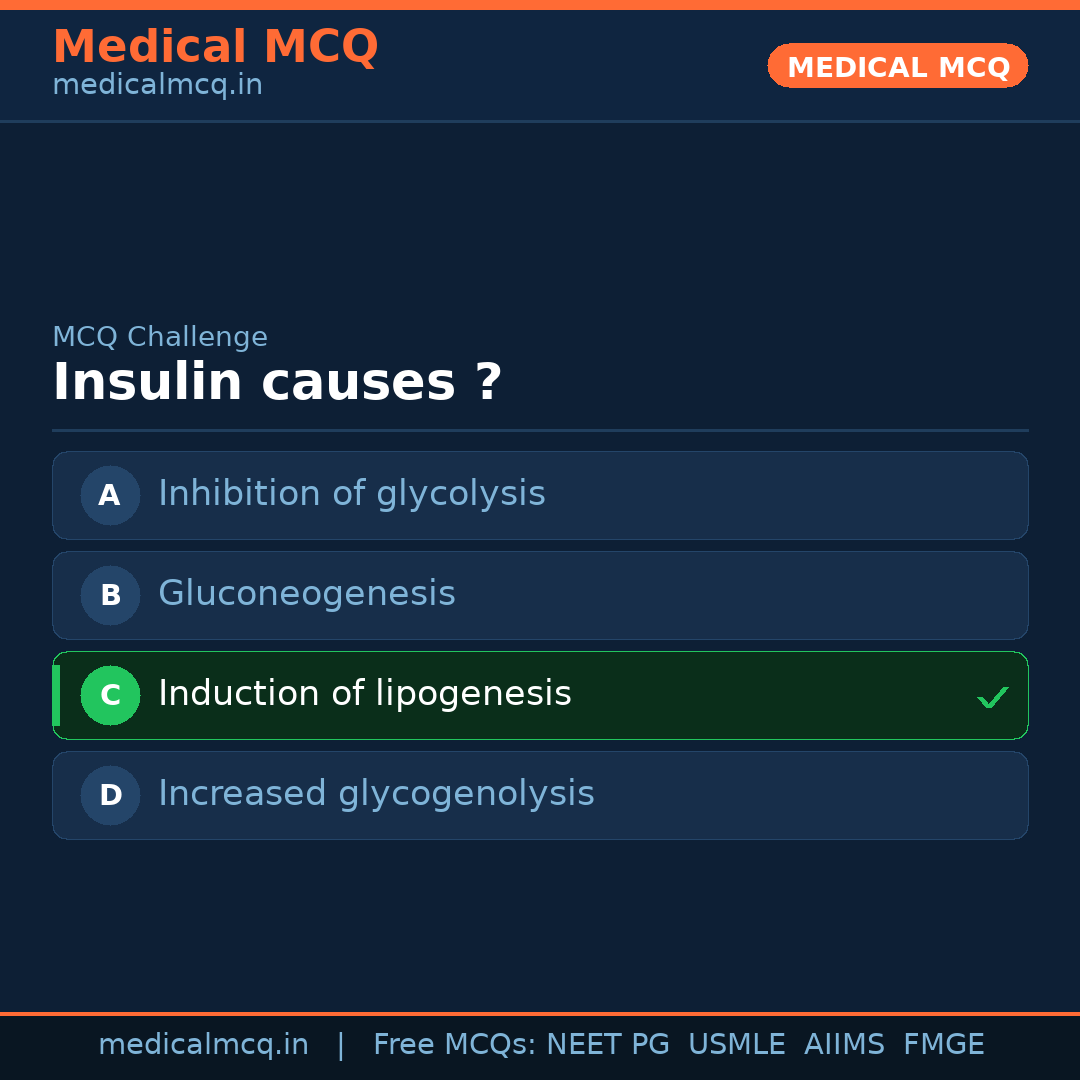Click the FMGE label in footer
Viewport: 1080px width, 1080px height.
(943, 1045)
